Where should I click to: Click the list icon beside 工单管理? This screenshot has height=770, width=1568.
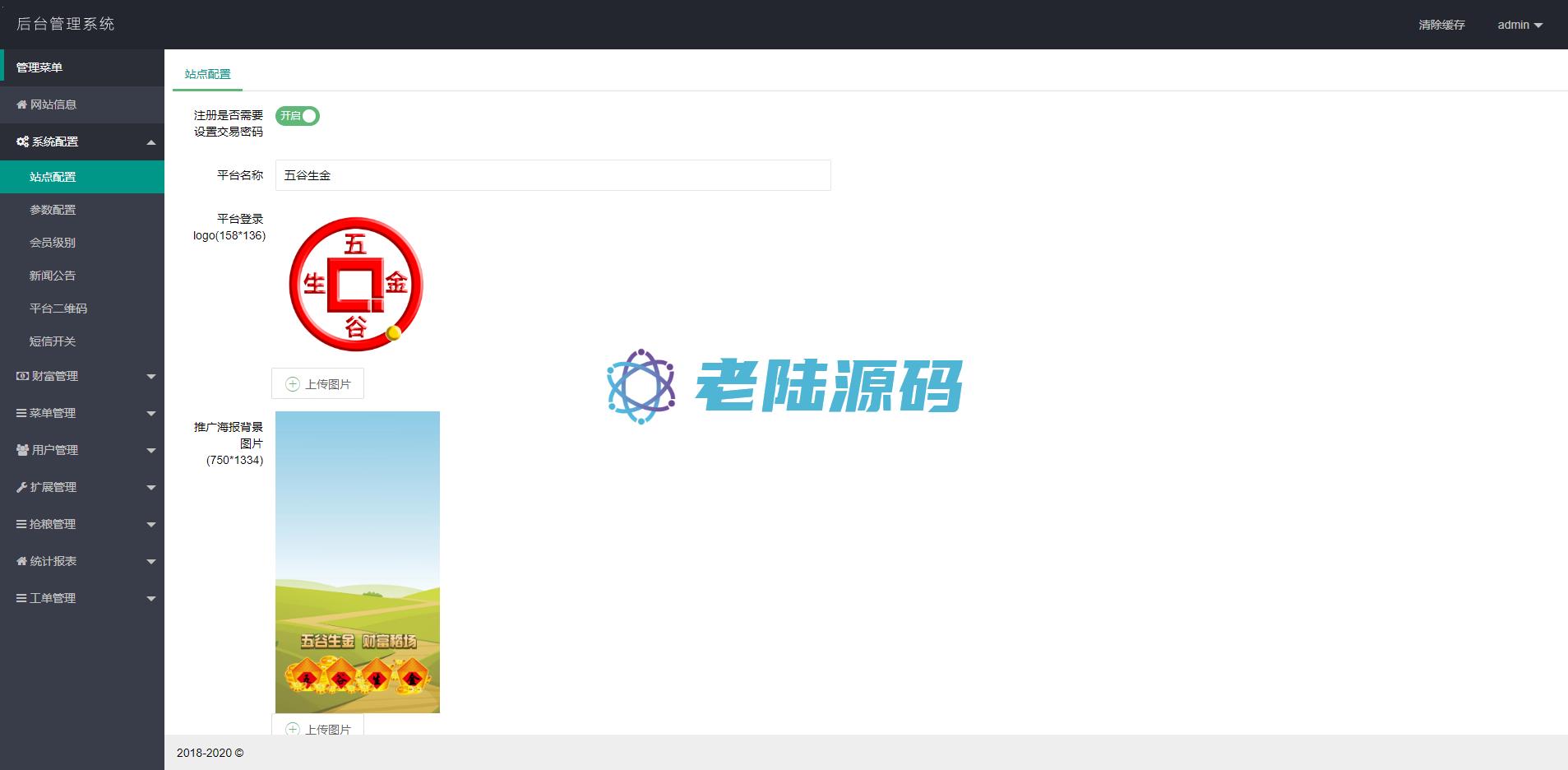21,598
